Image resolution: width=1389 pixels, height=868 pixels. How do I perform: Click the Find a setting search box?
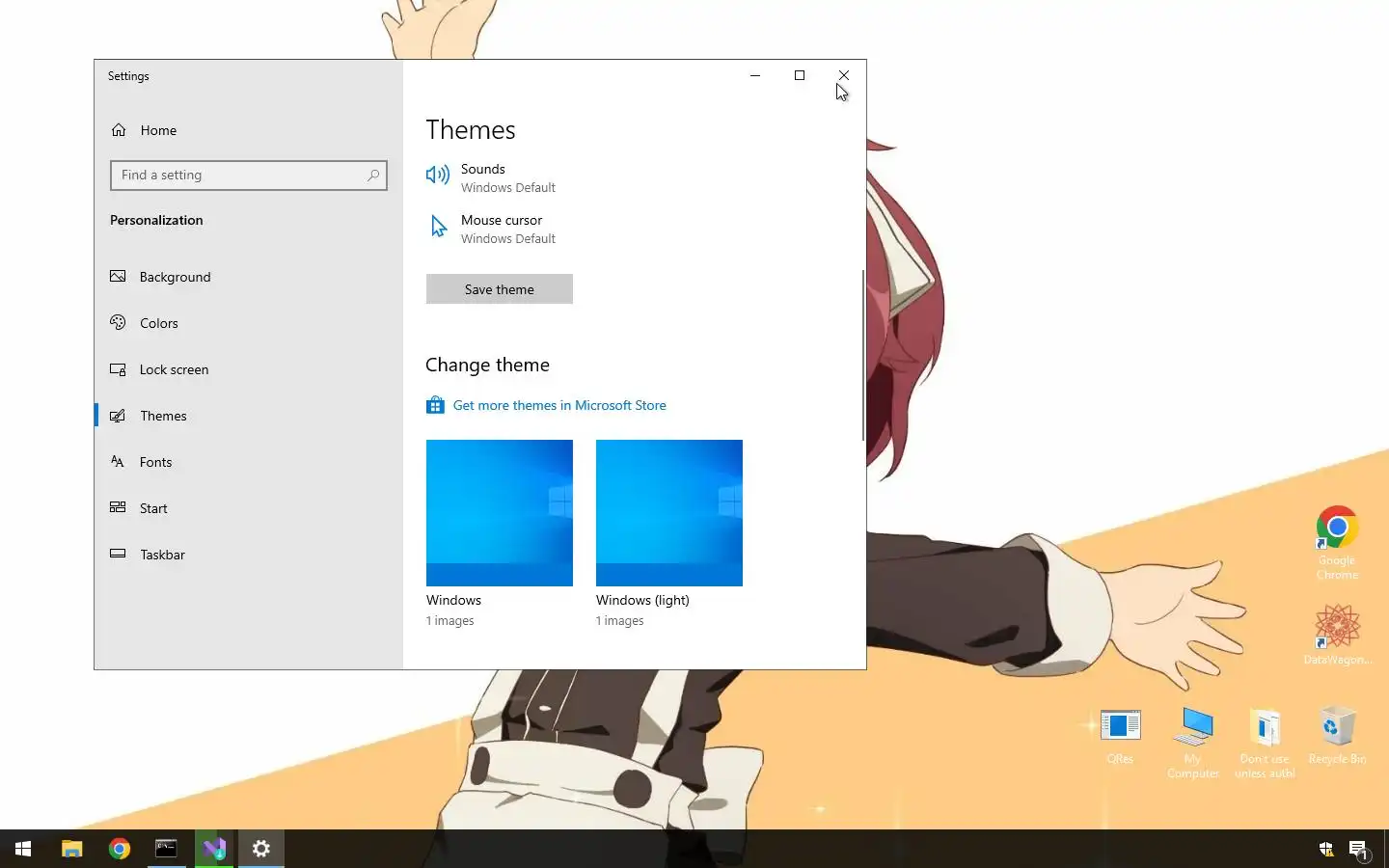pyautogui.click(x=249, y=176)
